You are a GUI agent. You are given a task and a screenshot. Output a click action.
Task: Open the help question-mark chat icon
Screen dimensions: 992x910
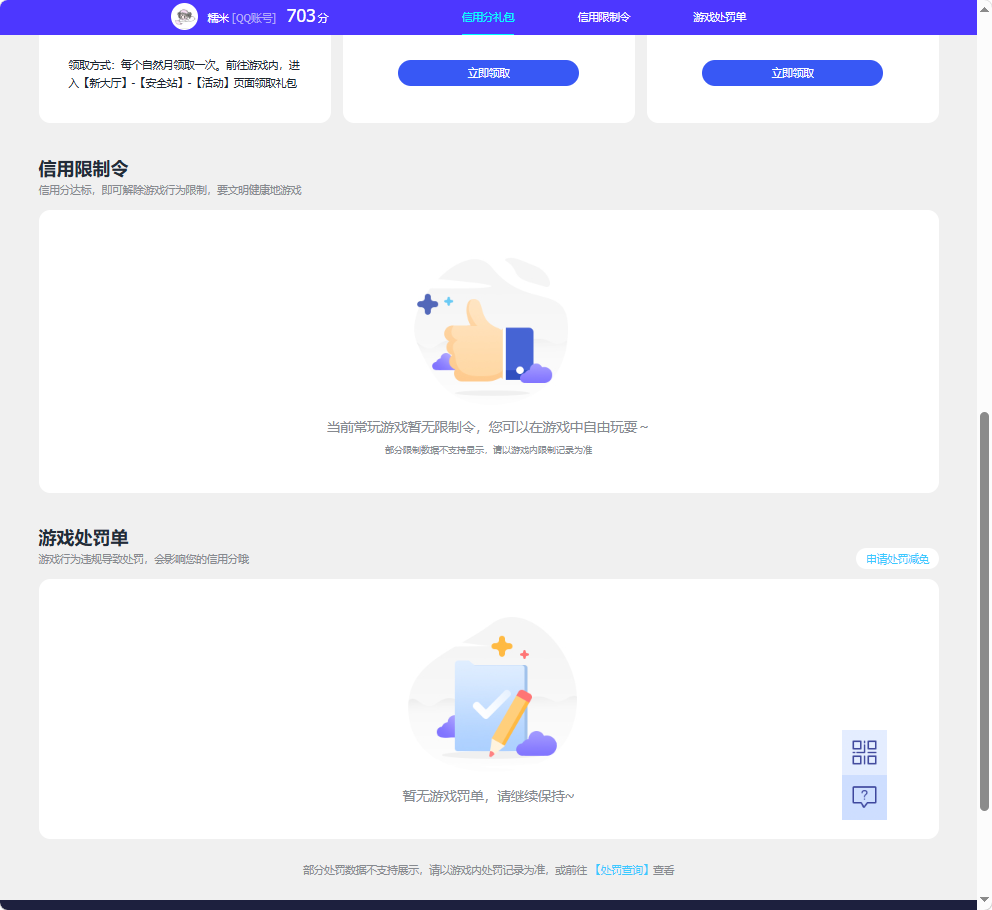[x=864, y=797]
